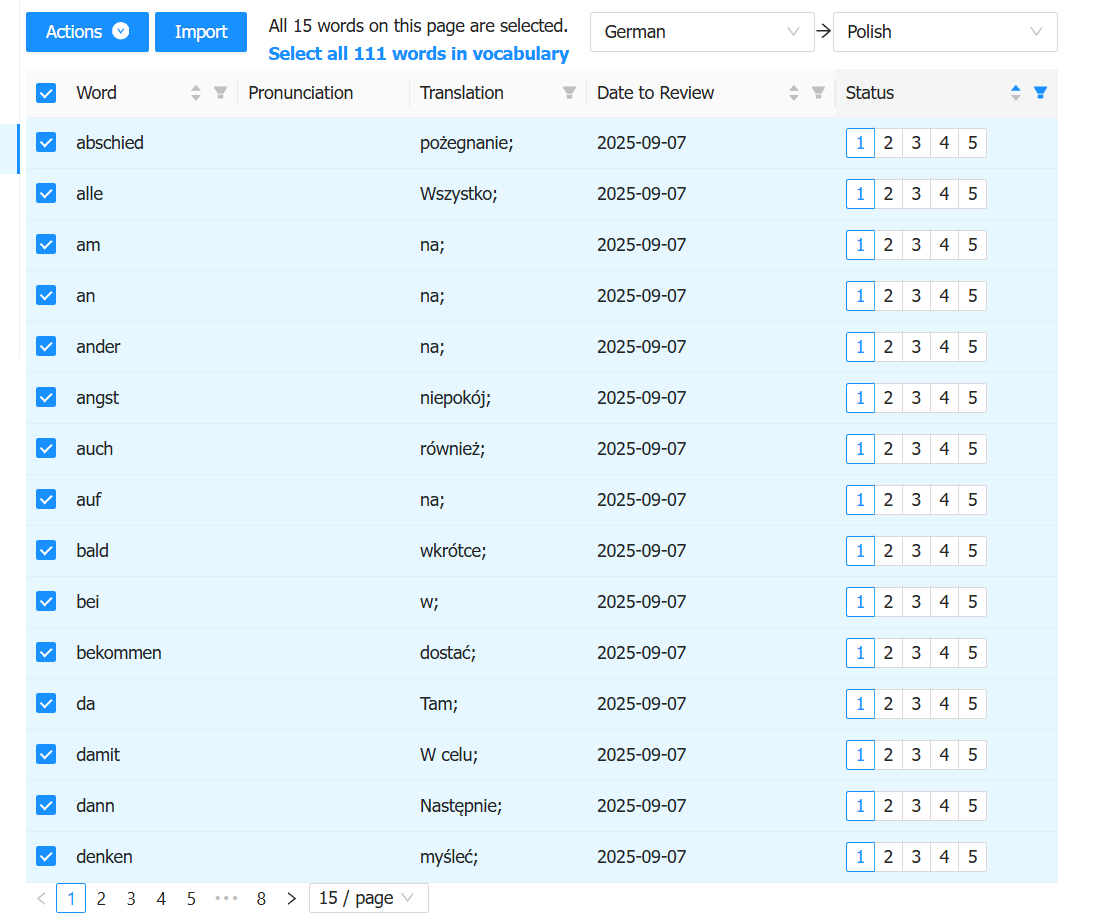Uncheck the abschied row checkbox
Screen dimensions: 1102x916
[x=46, y=143]
